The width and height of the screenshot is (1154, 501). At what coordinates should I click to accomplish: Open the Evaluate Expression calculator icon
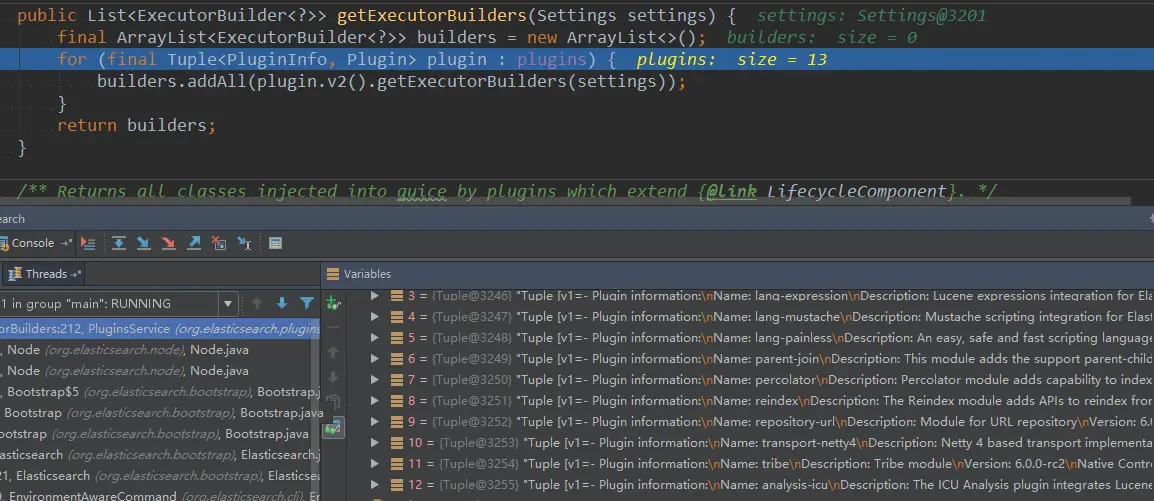275,243
